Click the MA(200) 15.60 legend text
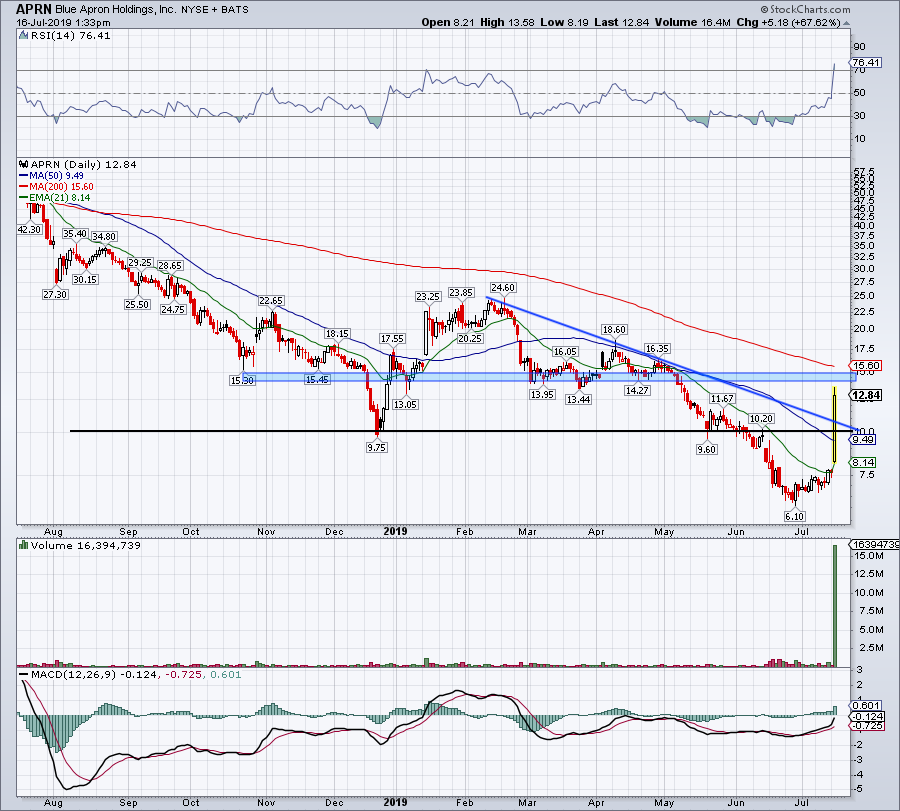900x811 pixels. pos(61,187)
